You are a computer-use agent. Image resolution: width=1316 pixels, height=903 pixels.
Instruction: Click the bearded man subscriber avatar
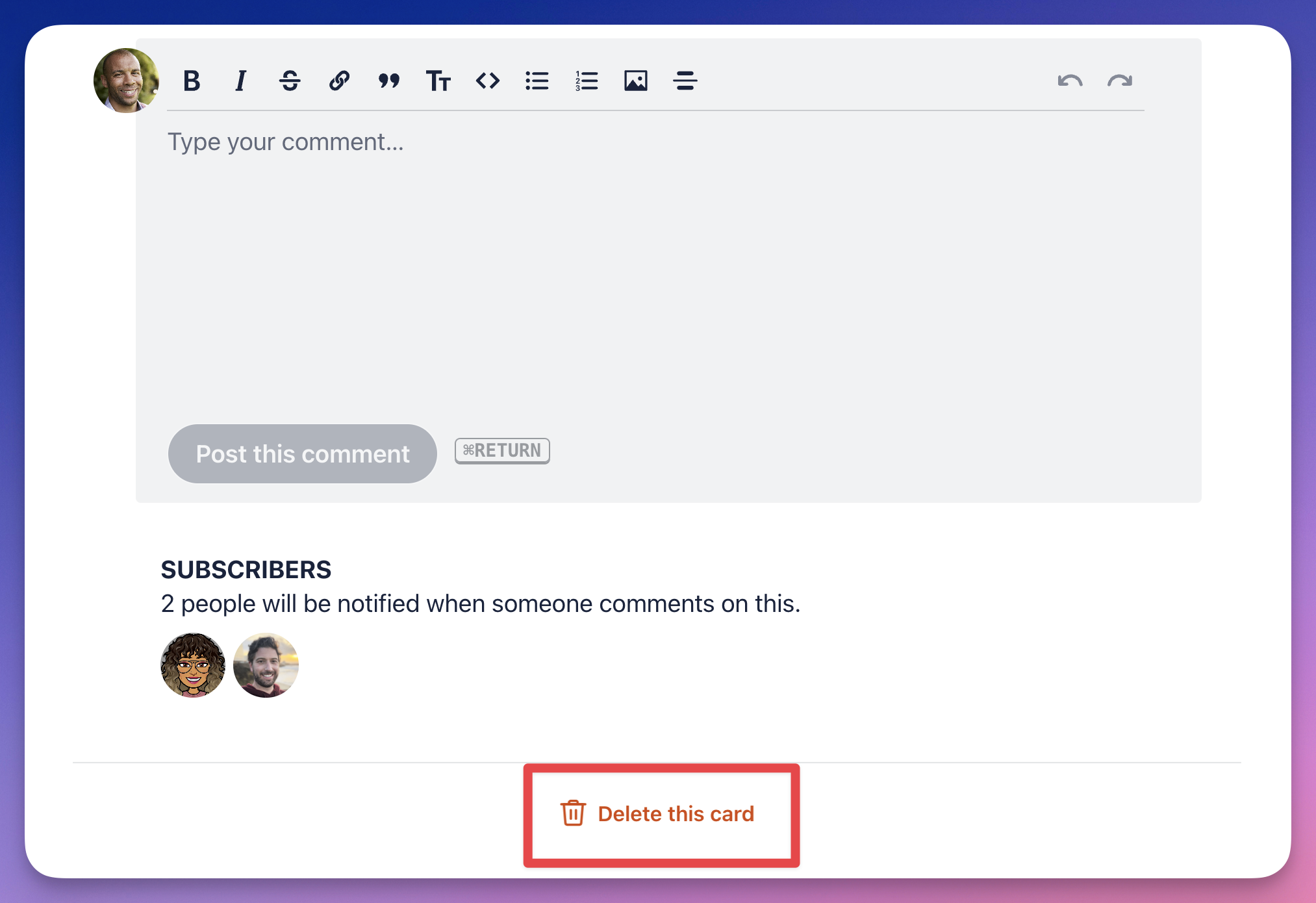pos(266,665)
